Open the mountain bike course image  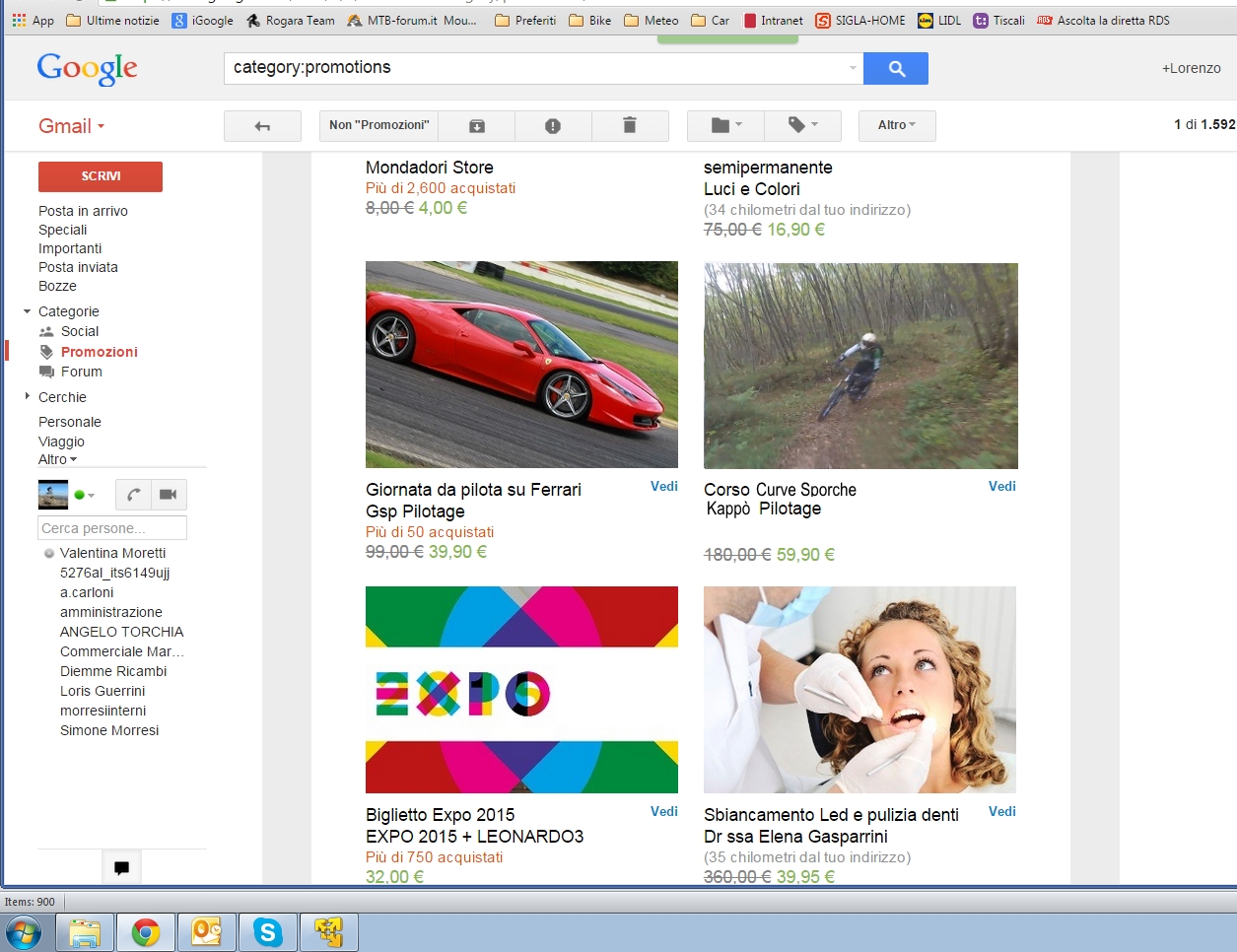[x=860, y=366]
